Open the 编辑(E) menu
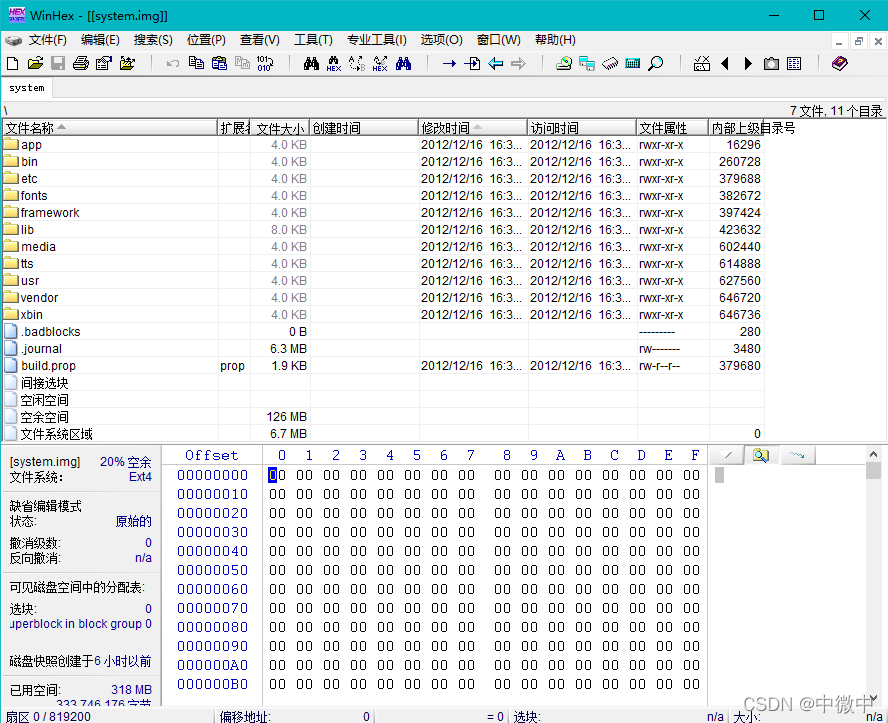This screenshot has width=888, height=723. [x=100, y=40]
